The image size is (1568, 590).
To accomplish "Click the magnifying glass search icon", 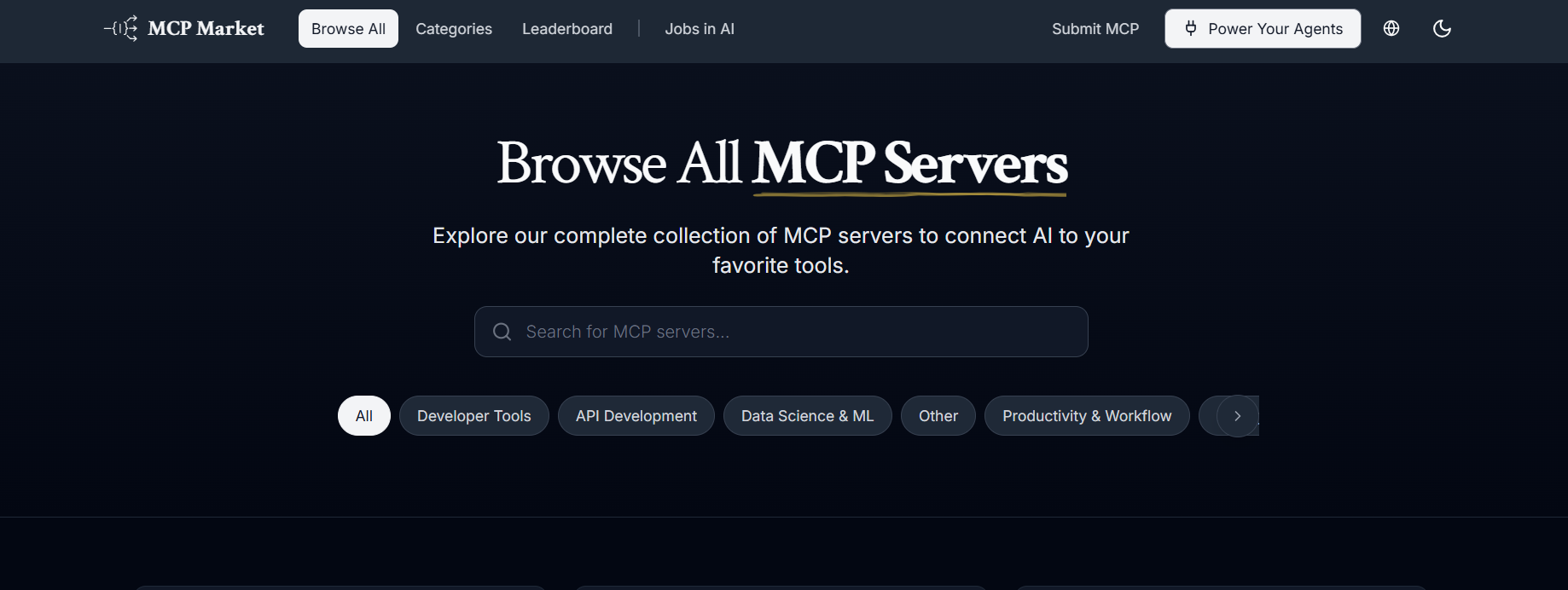I will coord(502,332).
